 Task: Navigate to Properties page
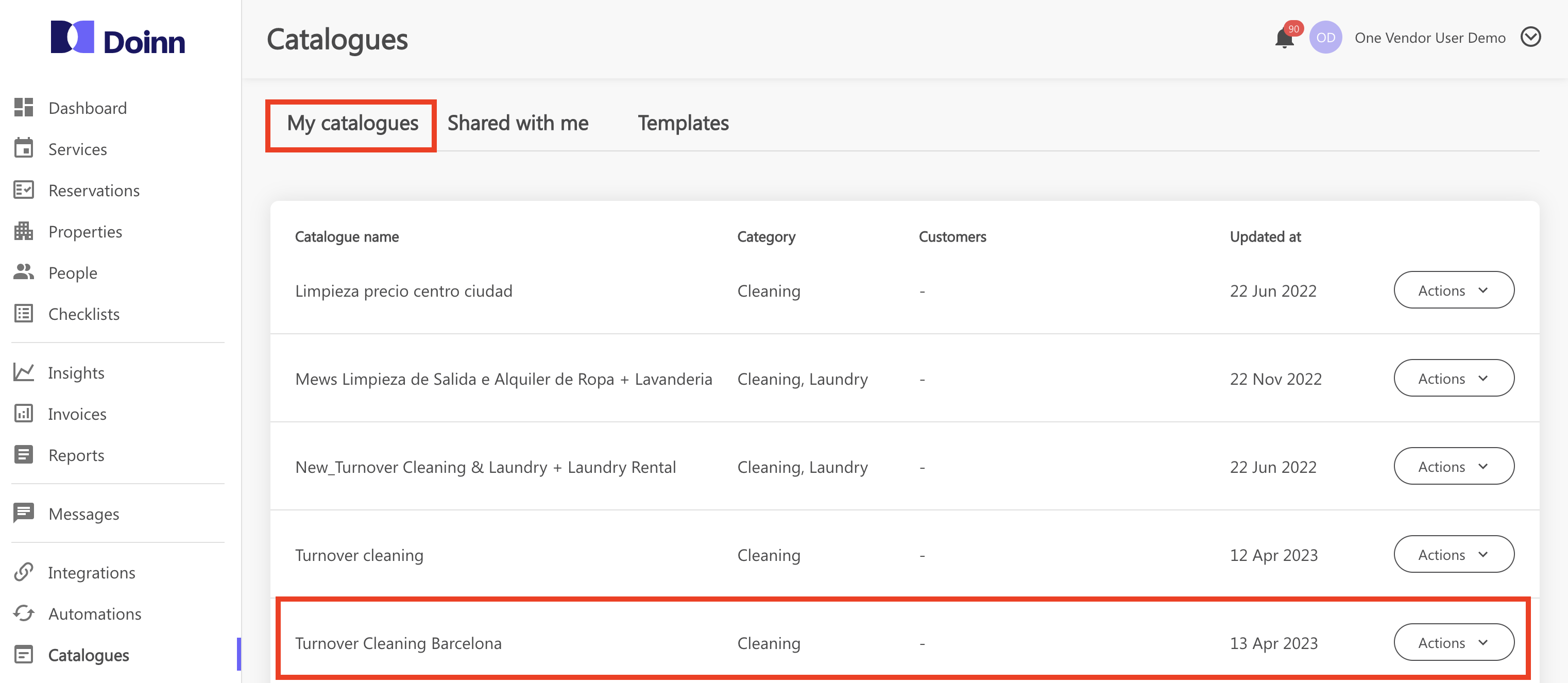click(85, 232)
